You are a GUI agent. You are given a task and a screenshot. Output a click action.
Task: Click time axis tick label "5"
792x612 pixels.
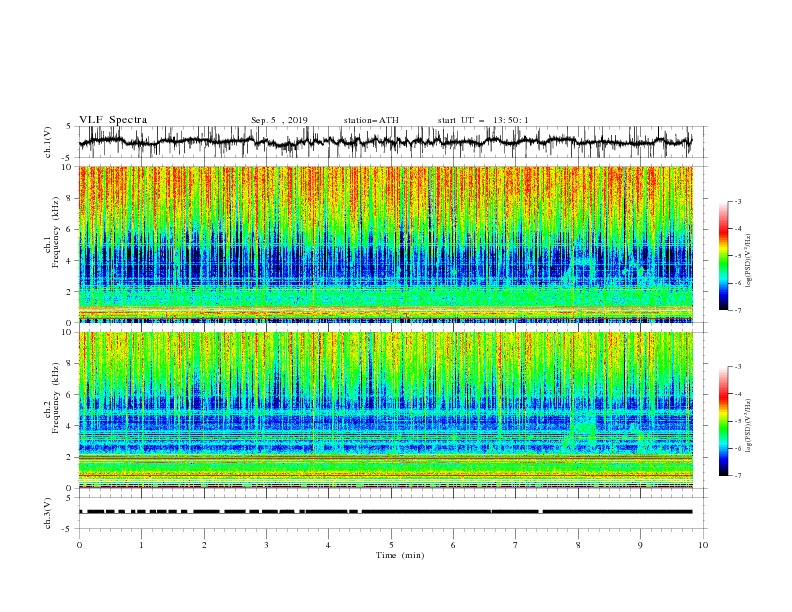(x=391, y=545)
